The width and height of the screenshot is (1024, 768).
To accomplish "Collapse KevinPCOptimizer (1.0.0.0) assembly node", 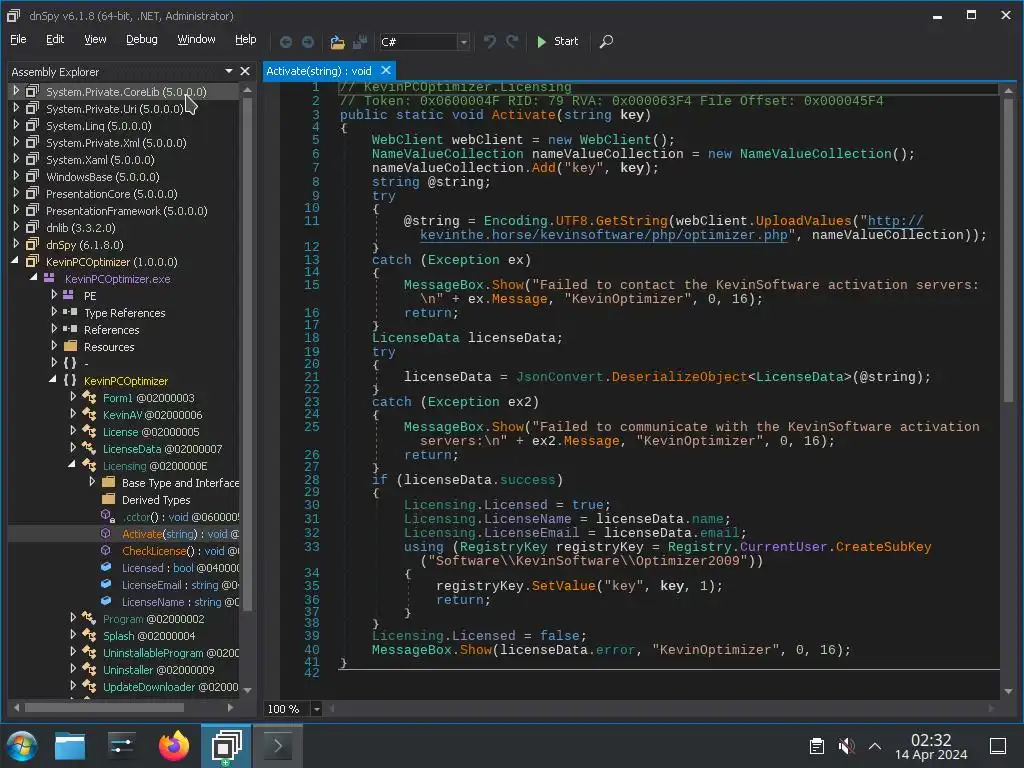I will click(x=16, y=261).
